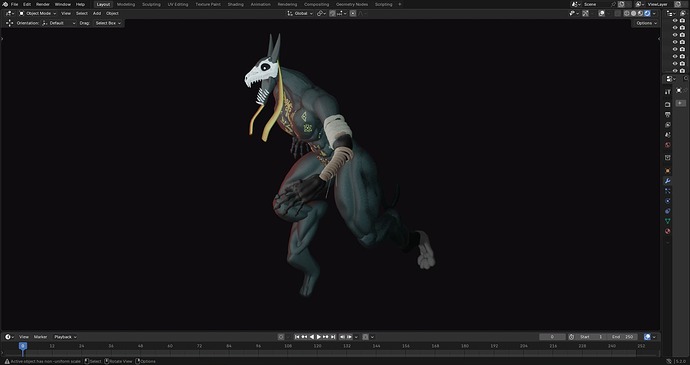Play the animation in reverse
Screen dimensions: 690x365
(312, 337)
